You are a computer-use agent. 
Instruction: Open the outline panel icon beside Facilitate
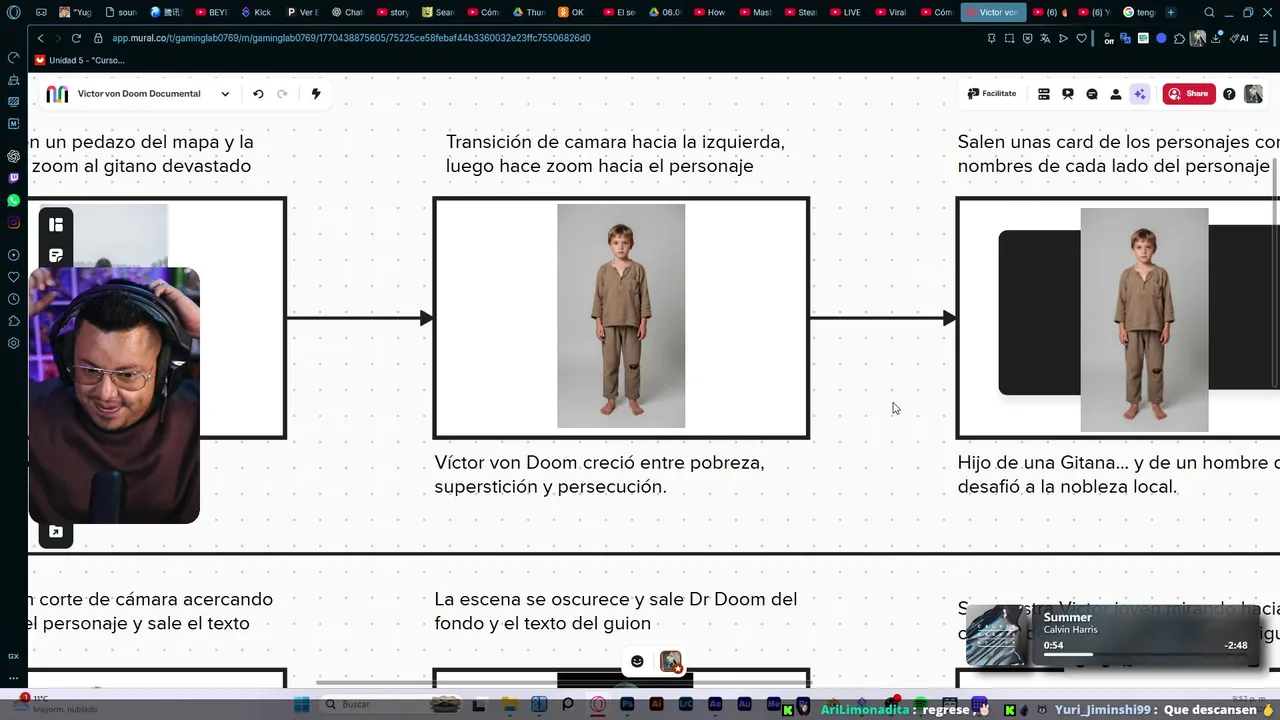click(1043, 94)
